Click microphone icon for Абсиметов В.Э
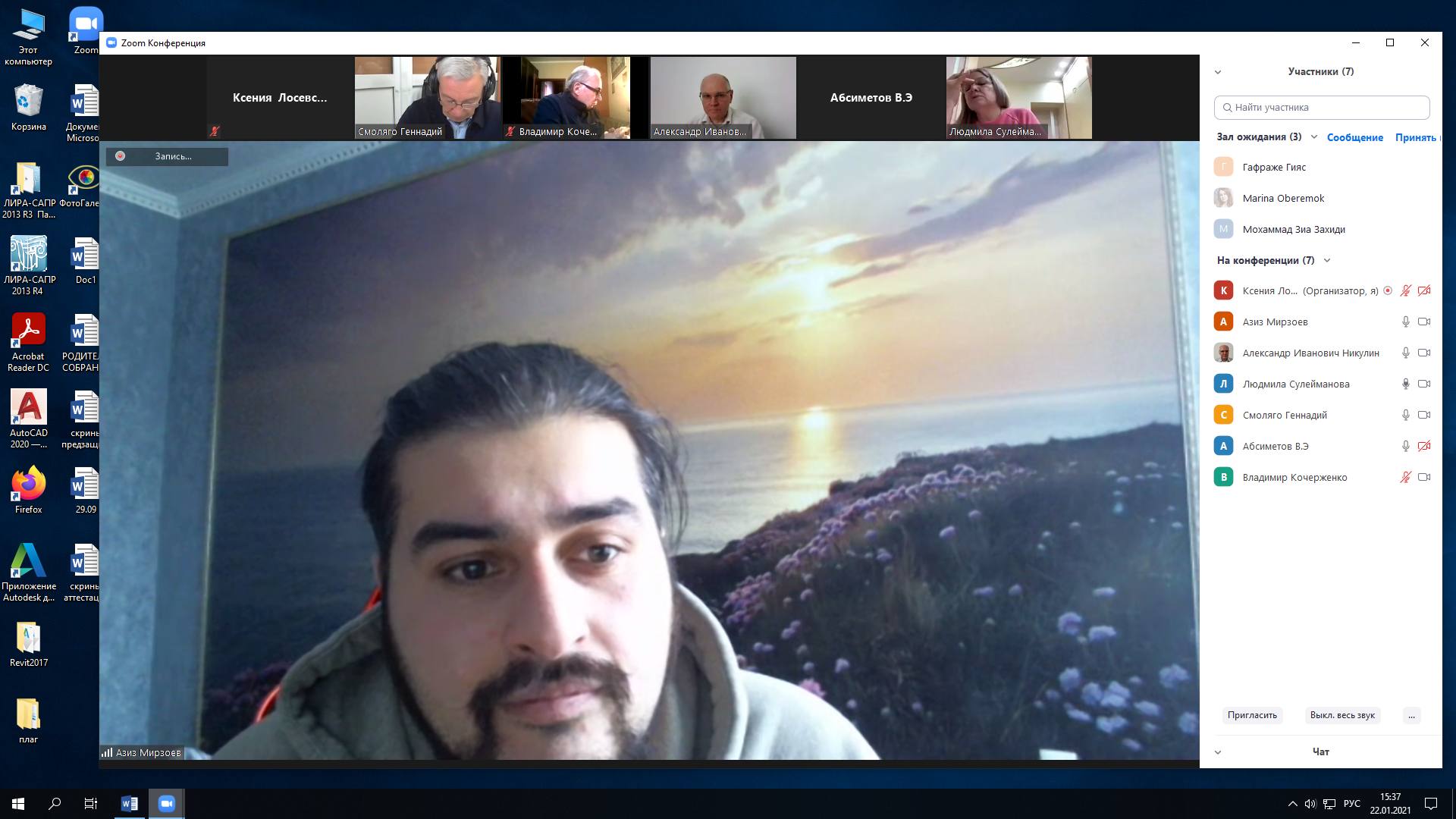Viewport: 1456px width, 819px height. point(1405,446)
